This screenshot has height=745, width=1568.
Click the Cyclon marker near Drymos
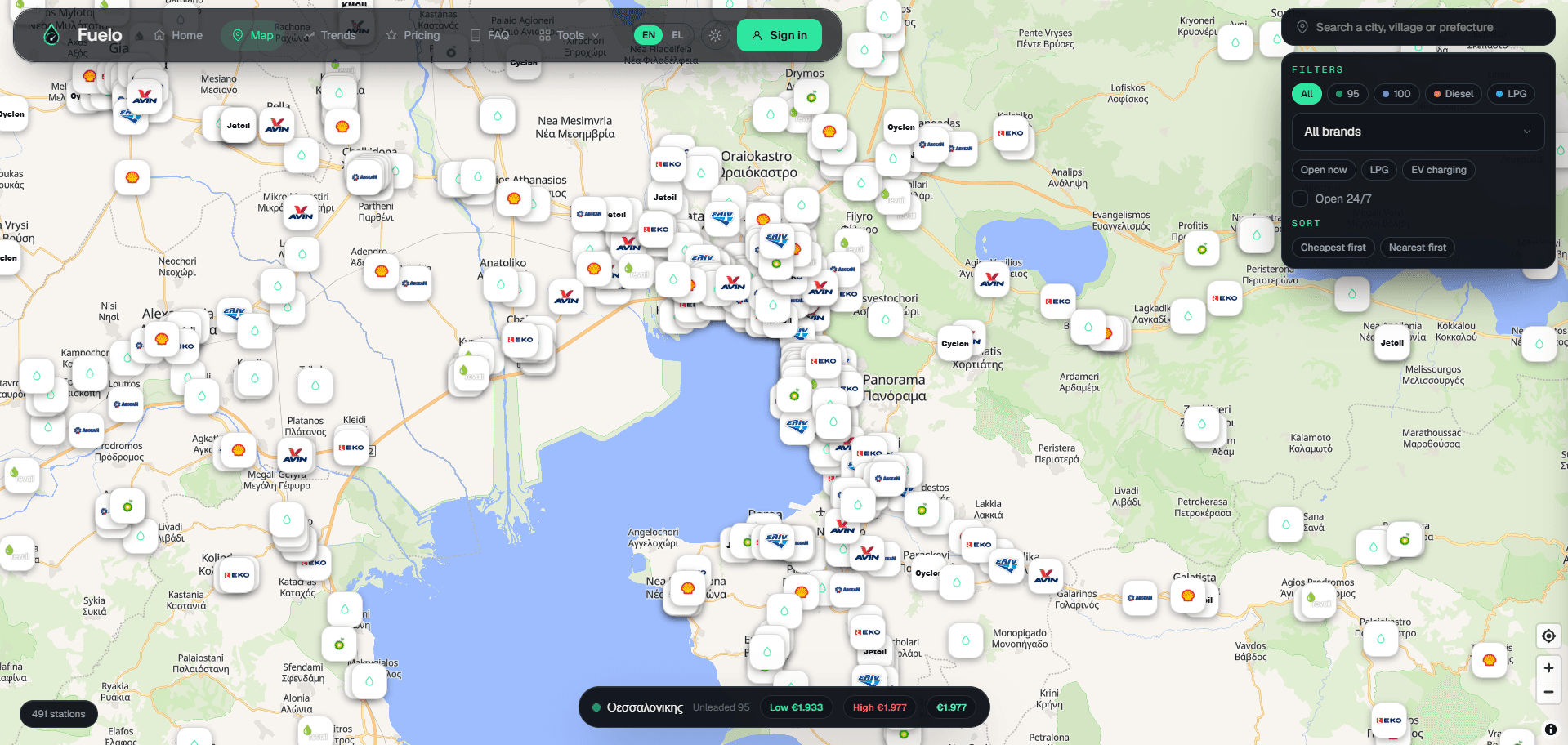(901, 127)
